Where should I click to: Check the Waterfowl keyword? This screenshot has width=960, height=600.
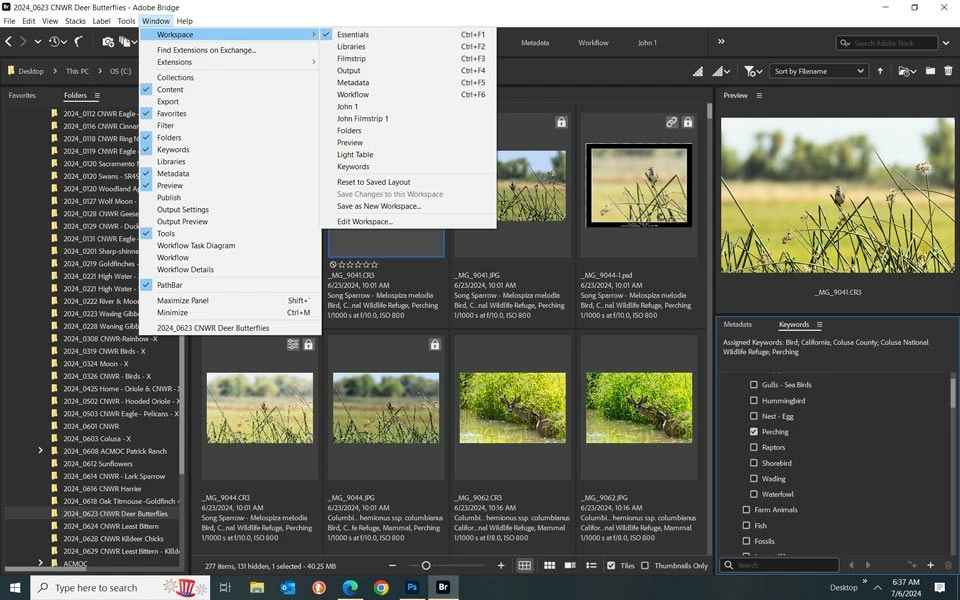coord(754,494)
